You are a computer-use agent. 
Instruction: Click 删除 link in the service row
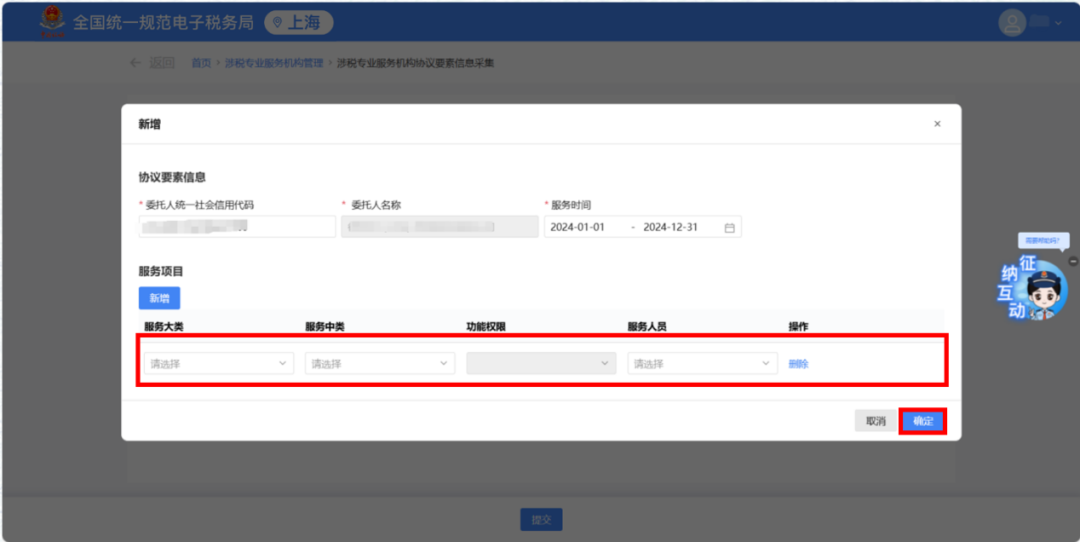click(798, 364)
